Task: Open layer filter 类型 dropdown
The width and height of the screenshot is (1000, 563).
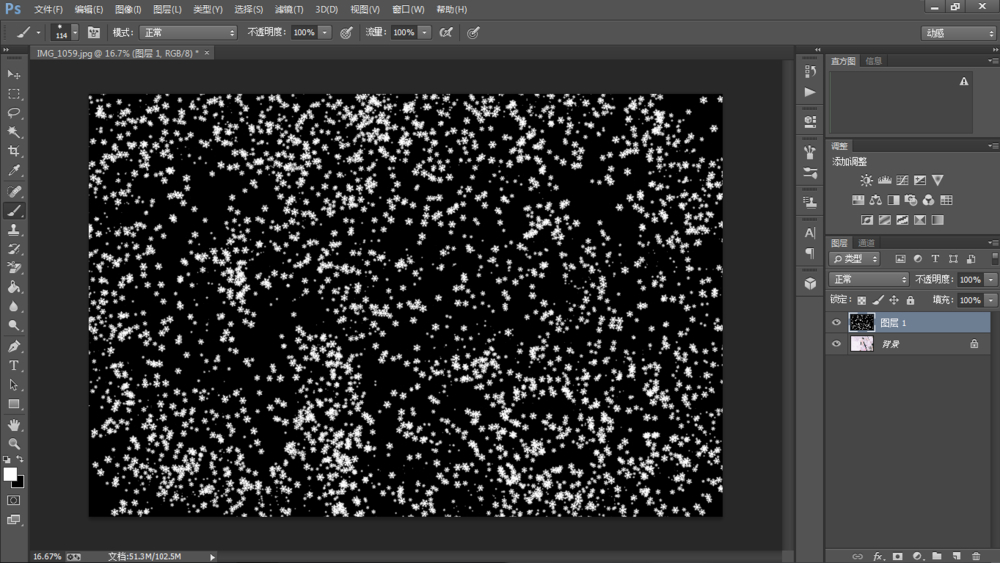Action: pos(854,259)
